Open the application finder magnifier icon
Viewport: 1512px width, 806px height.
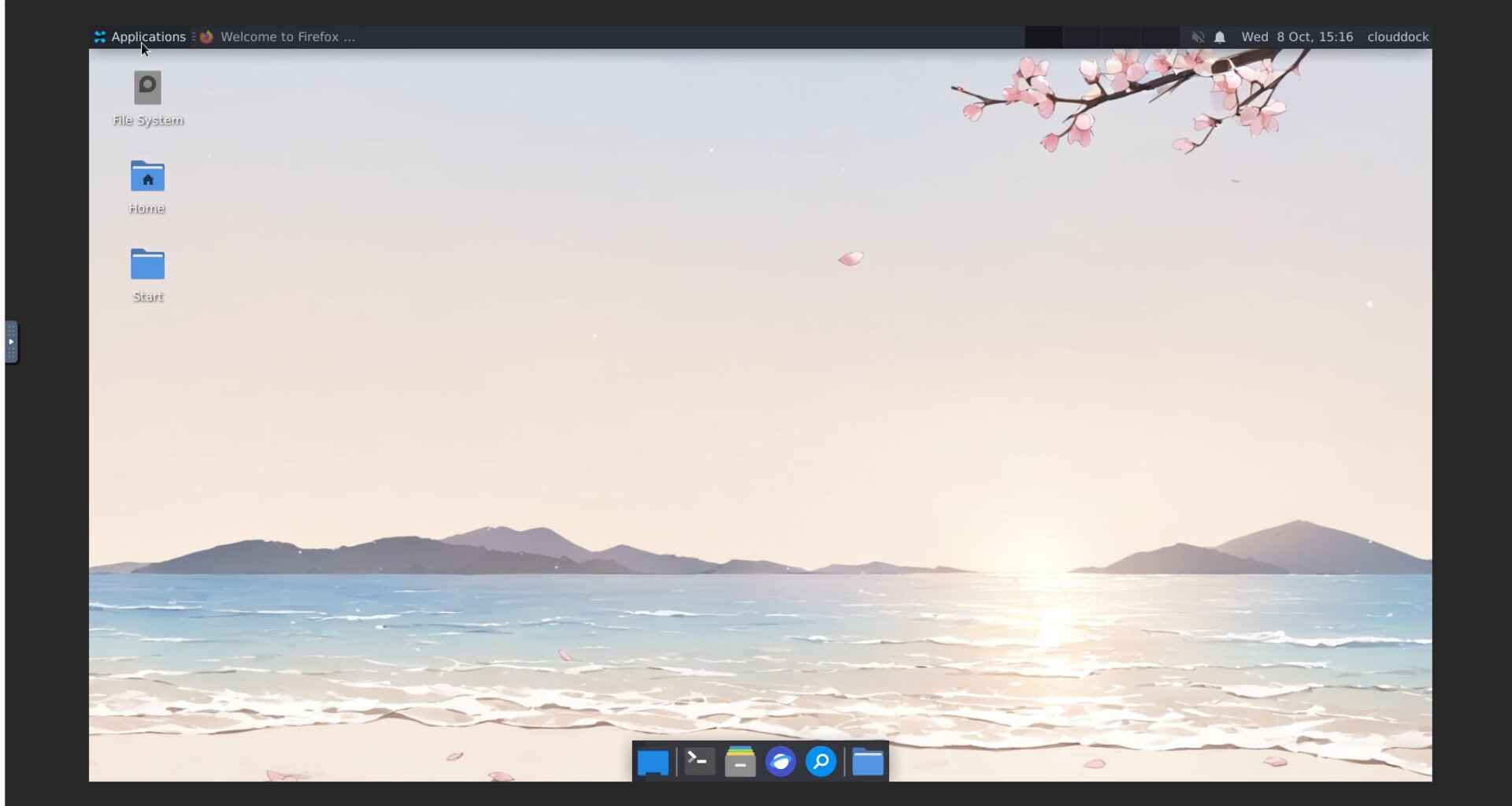click(x=821, y=762)
